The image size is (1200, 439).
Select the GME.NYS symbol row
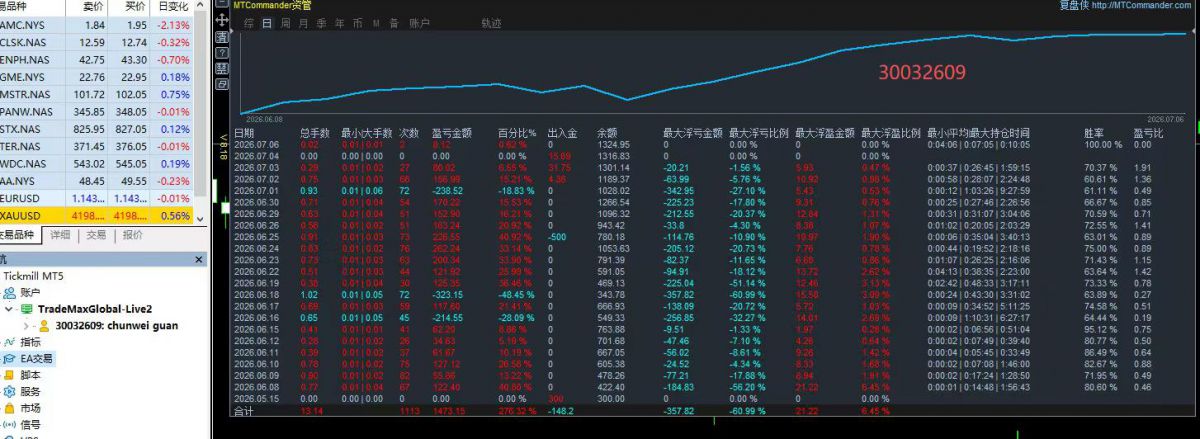coord(98,77)
